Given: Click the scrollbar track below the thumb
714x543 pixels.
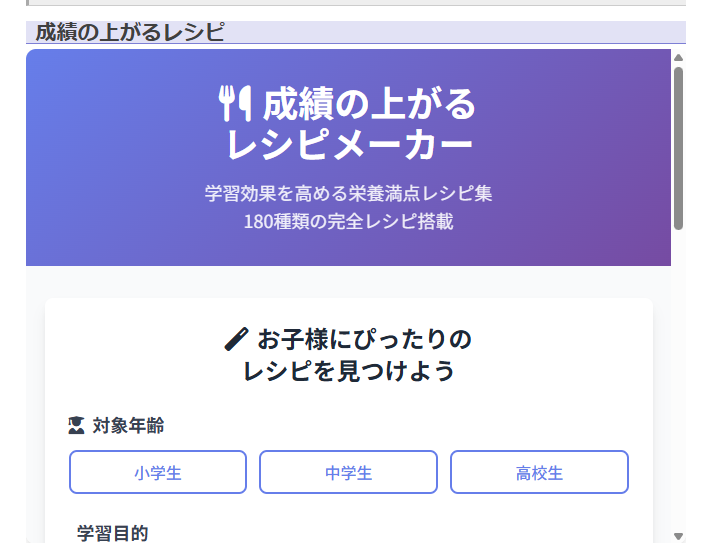Looking at the screenshot, I should tap(678, 380).
